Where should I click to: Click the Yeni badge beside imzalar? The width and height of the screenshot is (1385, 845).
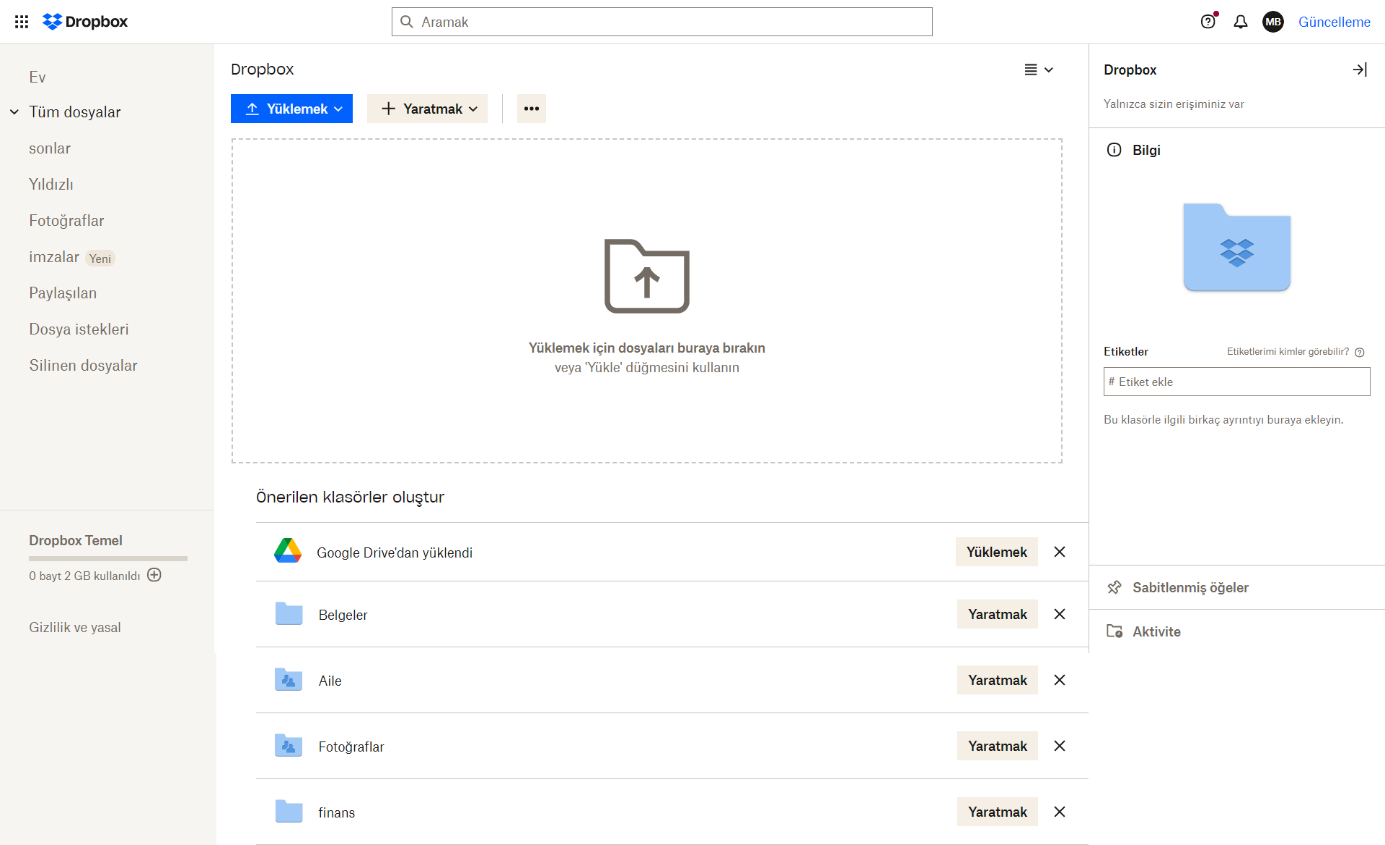(100, 258)
